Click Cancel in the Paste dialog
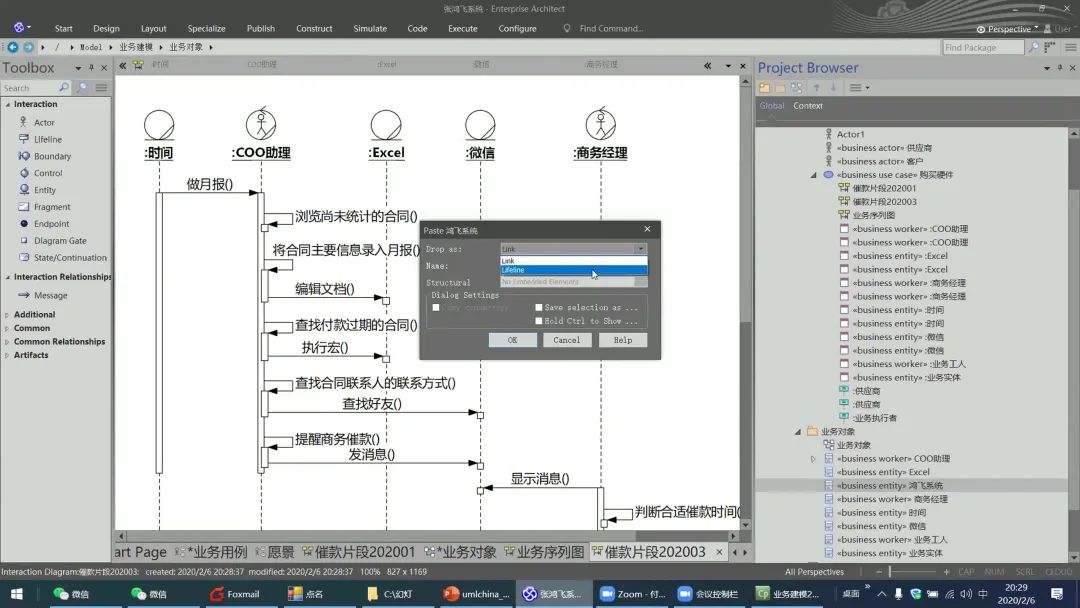This screenshot has height=608, width=1080. point(567,340)
